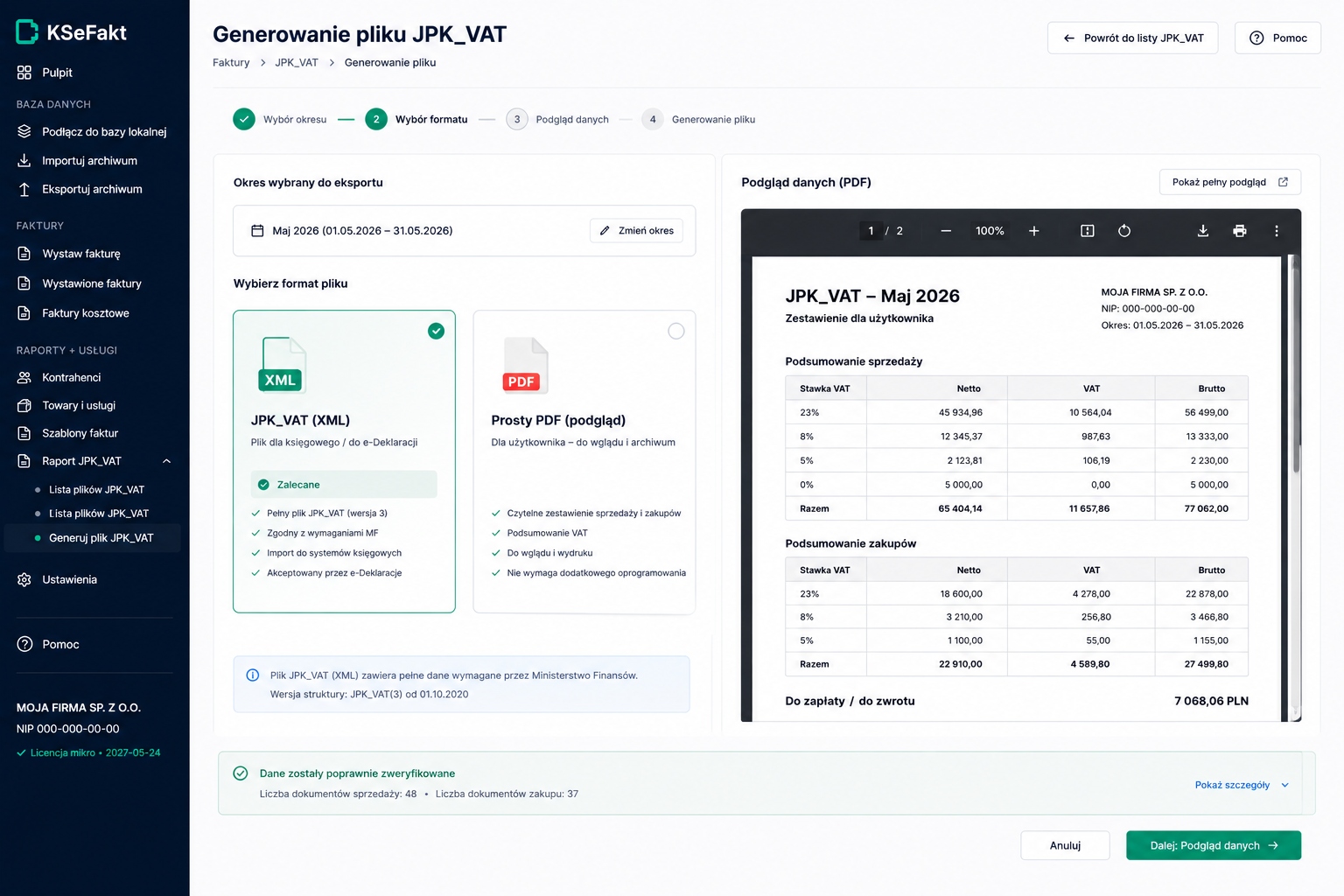This screenshot has height=896, width=1344.
Task: Go to Podgląd danych step
Action: pos(557,119)
